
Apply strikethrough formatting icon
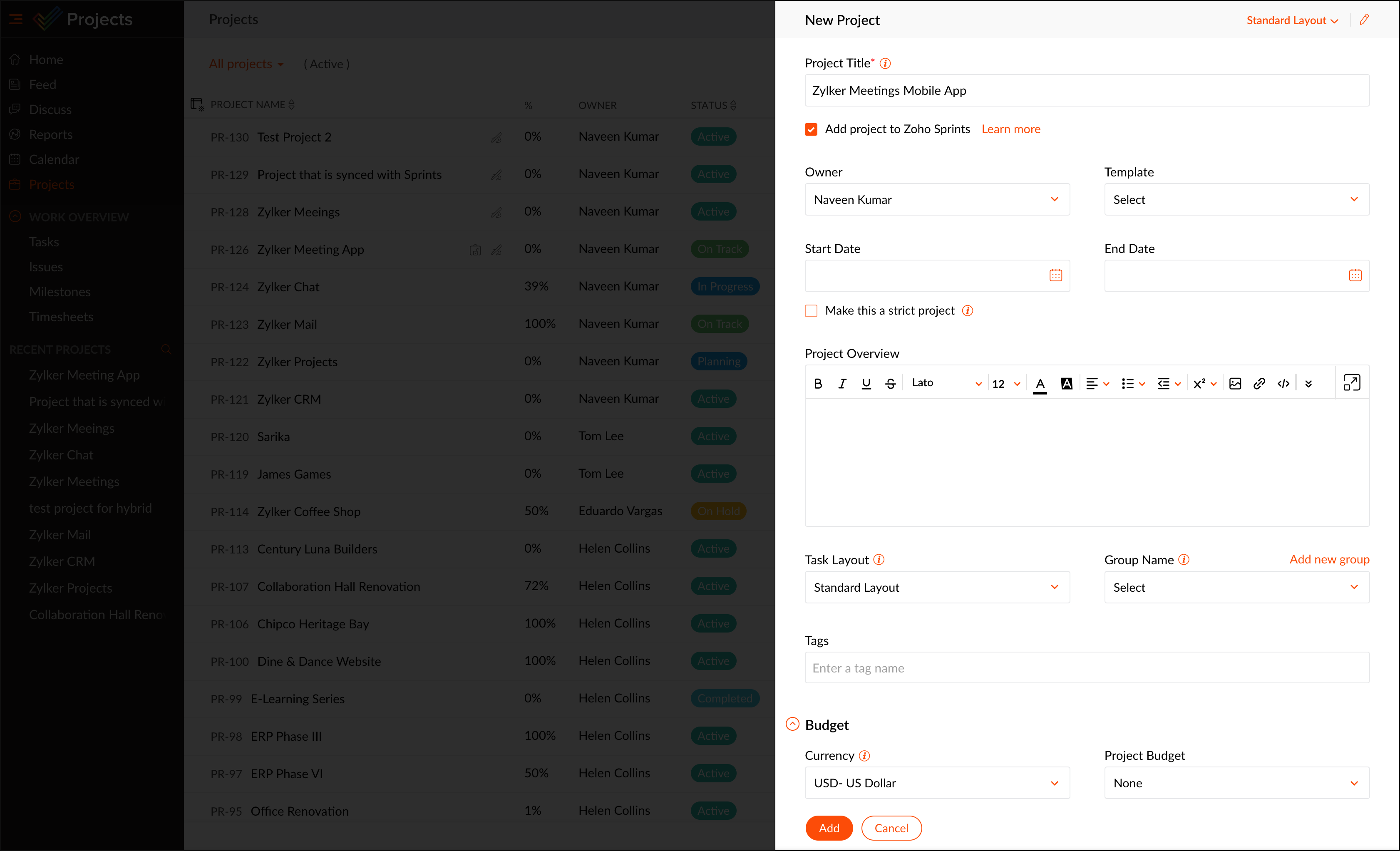890,383
